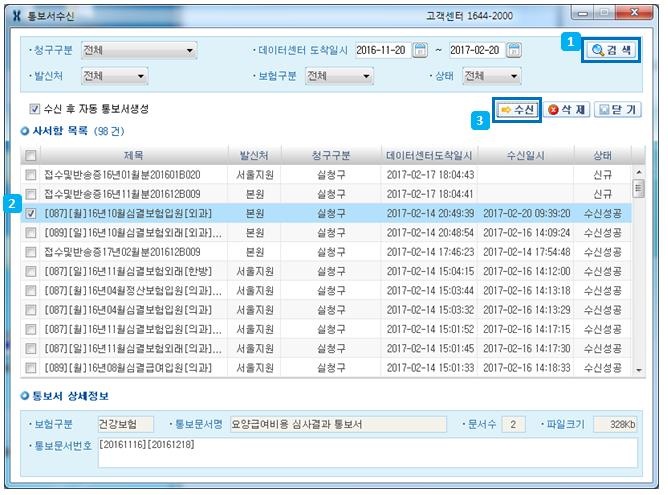
Task: Click the 수신 receive button
Action: 519,109
